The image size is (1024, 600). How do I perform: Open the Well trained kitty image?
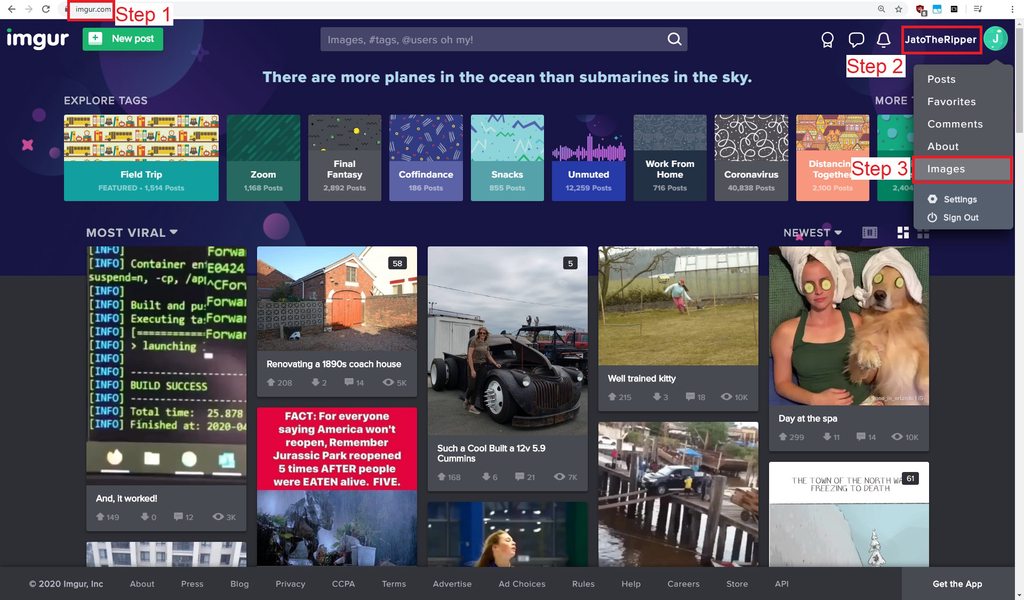[678, 306]
